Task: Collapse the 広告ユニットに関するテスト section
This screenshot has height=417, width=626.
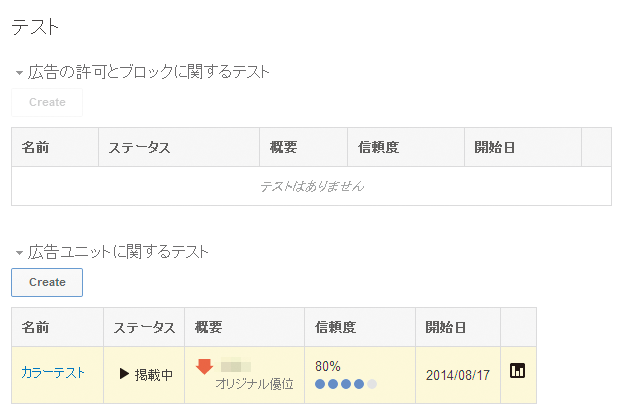Action: coord(19,252)
